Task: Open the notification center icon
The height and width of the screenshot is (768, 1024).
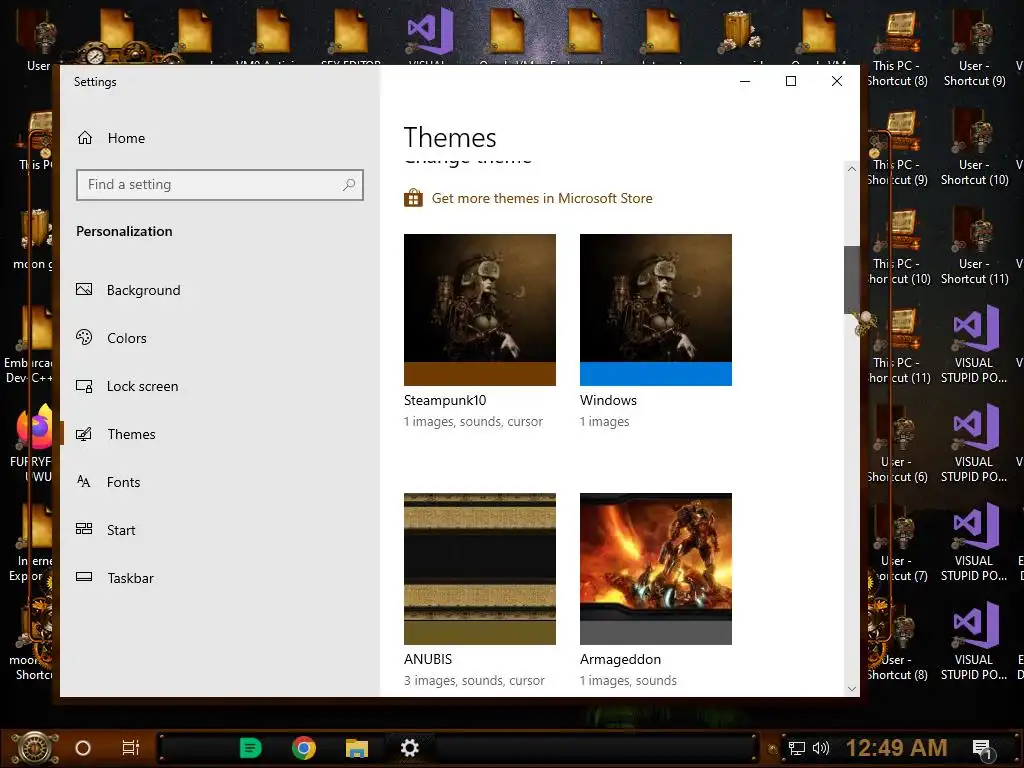Action: [982, 749]
